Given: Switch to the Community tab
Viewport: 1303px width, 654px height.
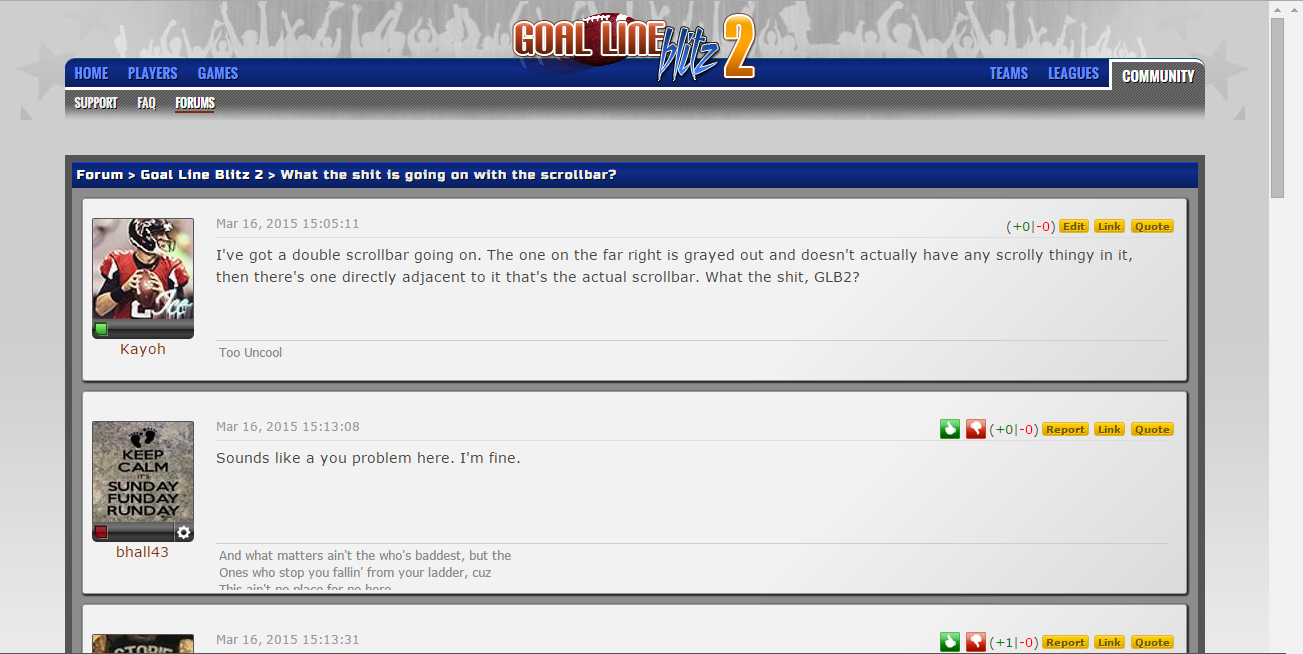Looking at the screenshot, I should click(1158, 76).
